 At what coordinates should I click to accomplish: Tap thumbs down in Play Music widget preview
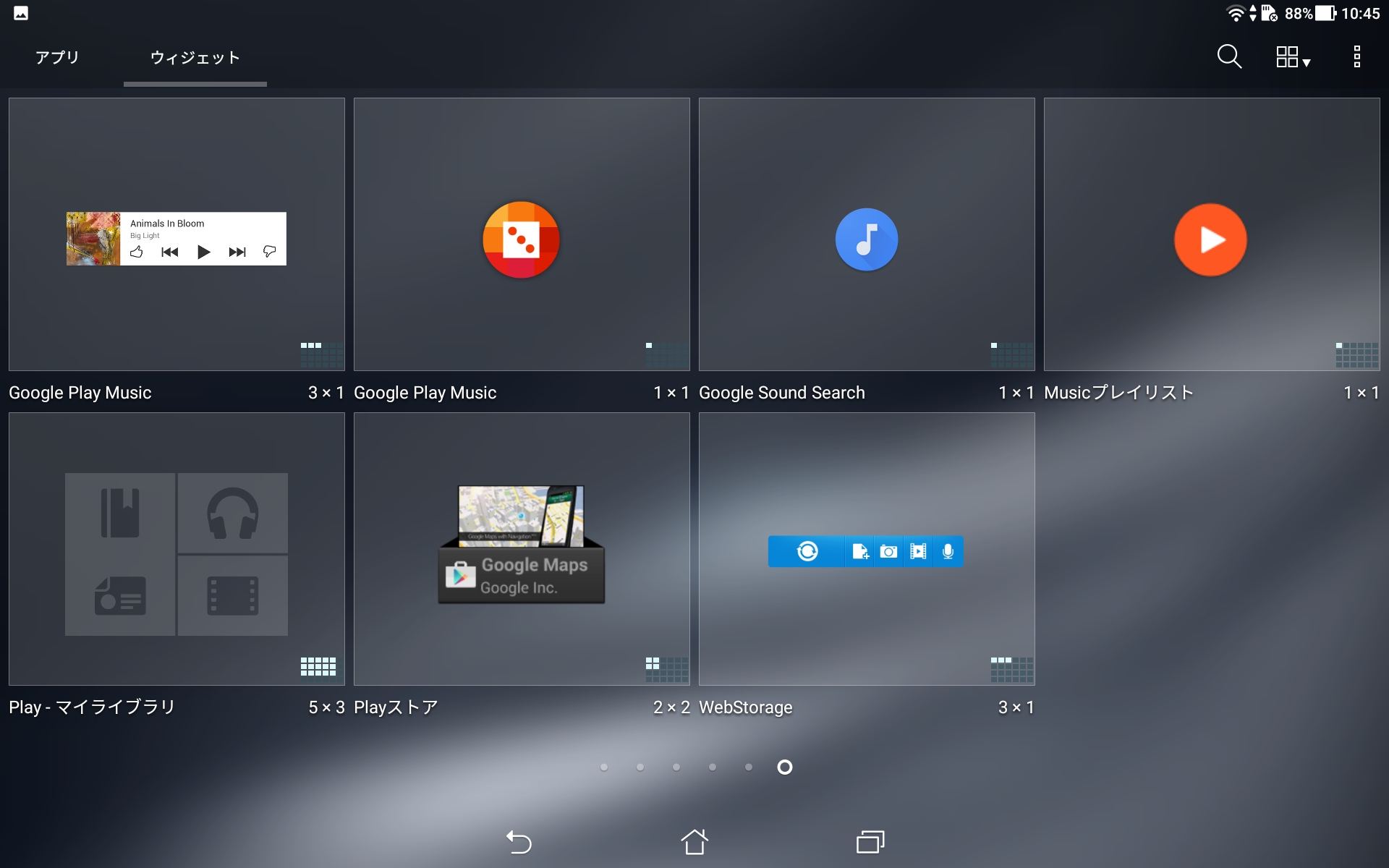(x=270, y=252)
